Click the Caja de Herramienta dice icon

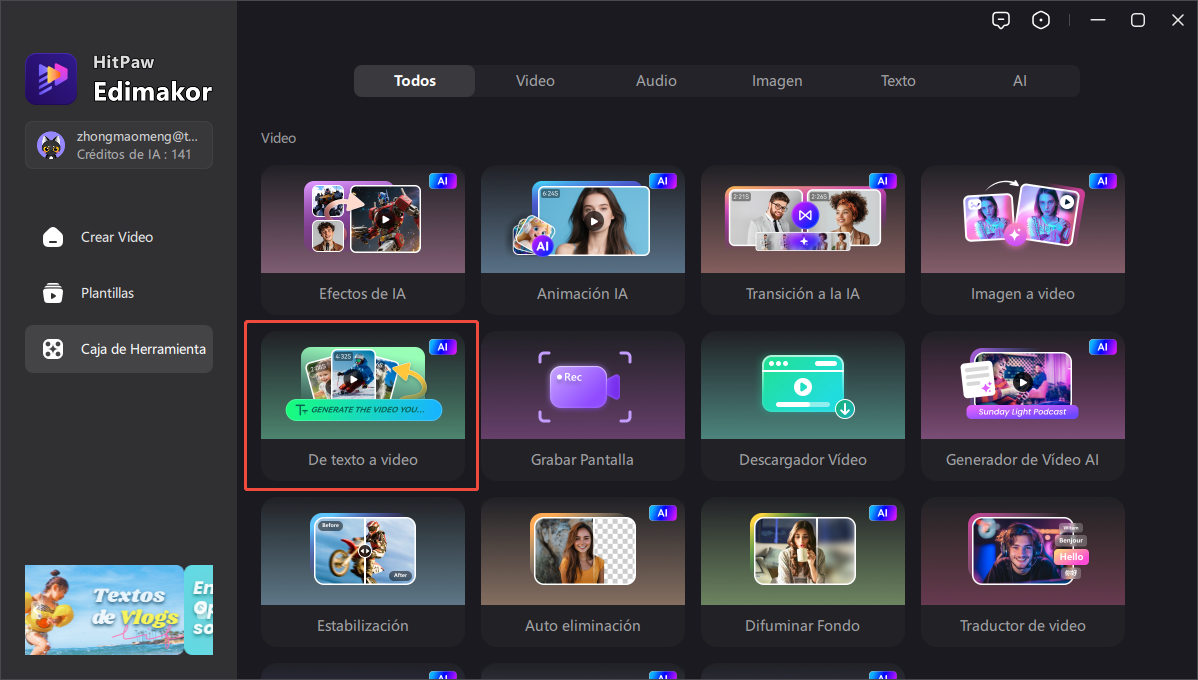[53, 349]
